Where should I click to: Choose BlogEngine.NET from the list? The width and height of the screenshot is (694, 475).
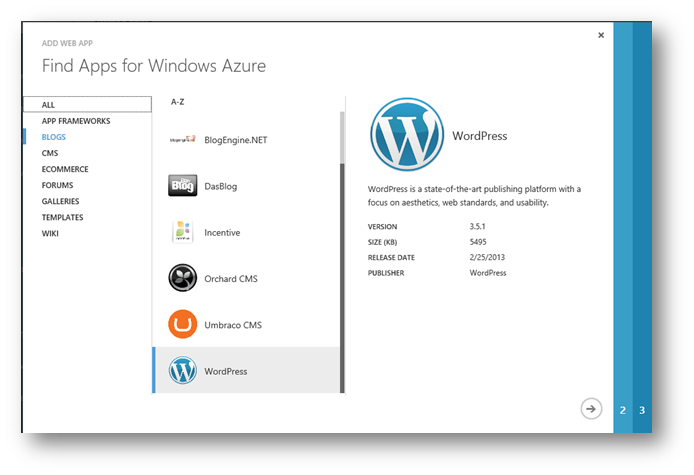(x=247, y=139)
